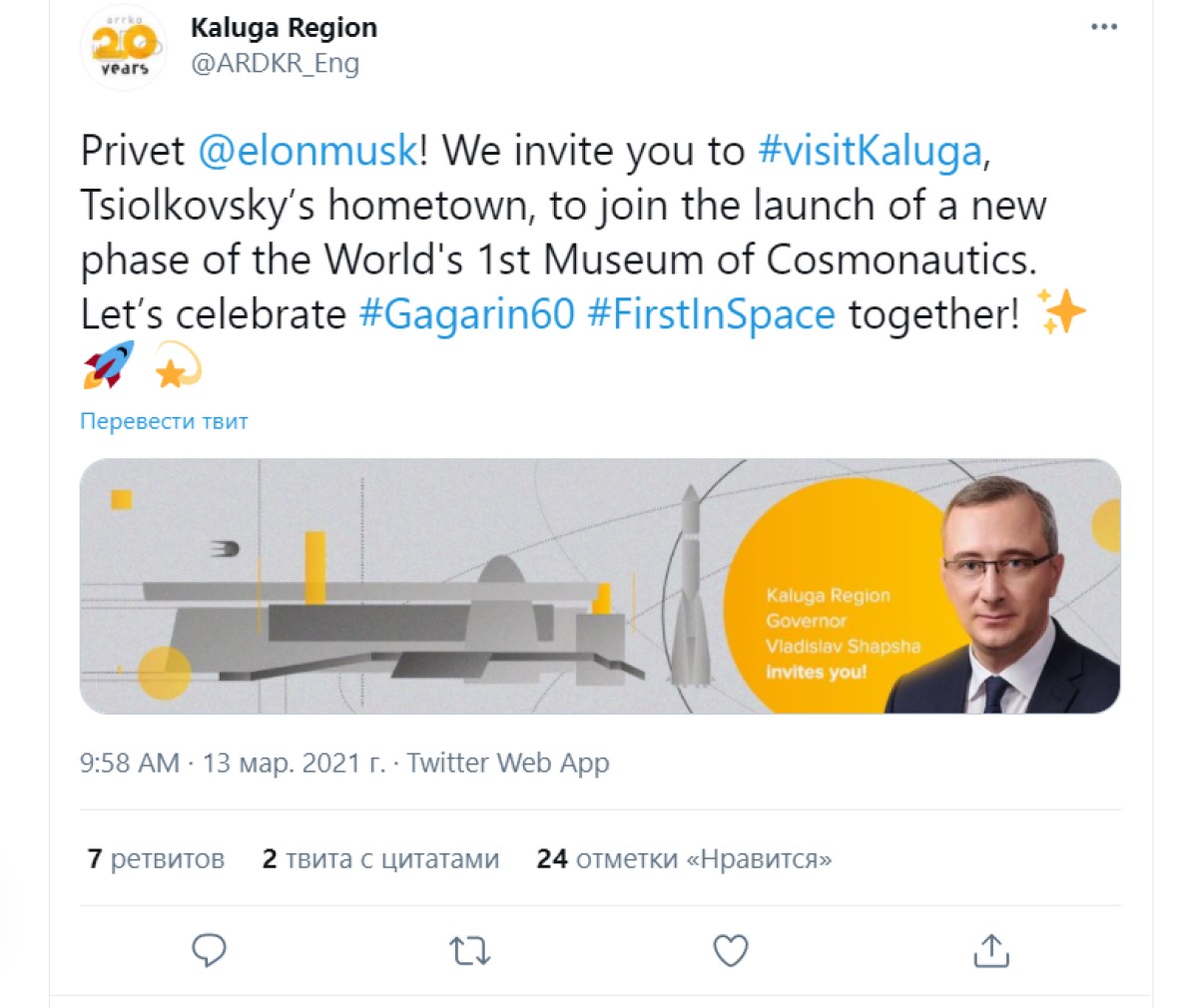Open the three-dot more options menu
The height and width of the screenshot is (1008, 1198).
(1104, 27)
